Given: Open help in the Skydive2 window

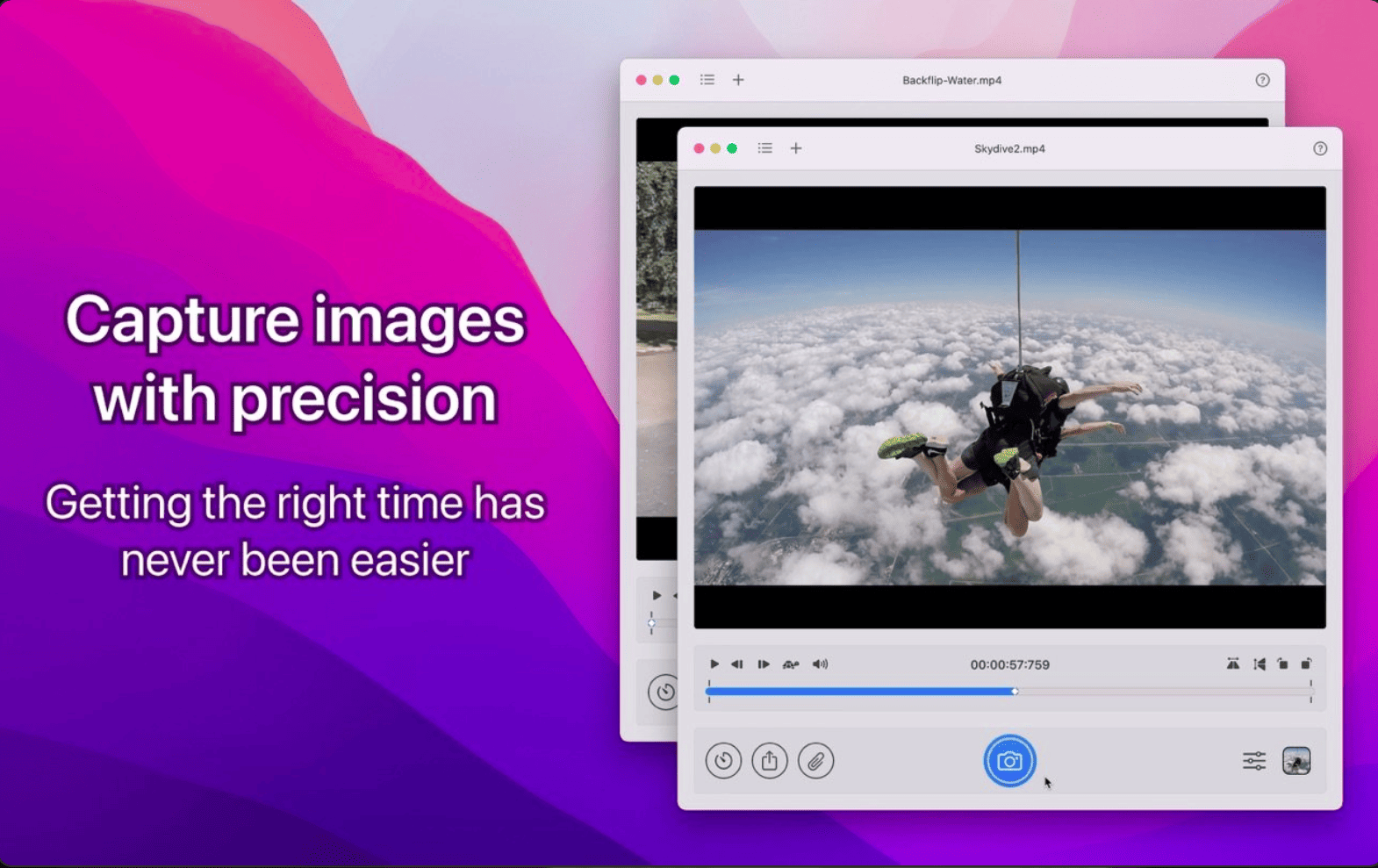Looking at the screenshot, I should tap(1320, 148).
